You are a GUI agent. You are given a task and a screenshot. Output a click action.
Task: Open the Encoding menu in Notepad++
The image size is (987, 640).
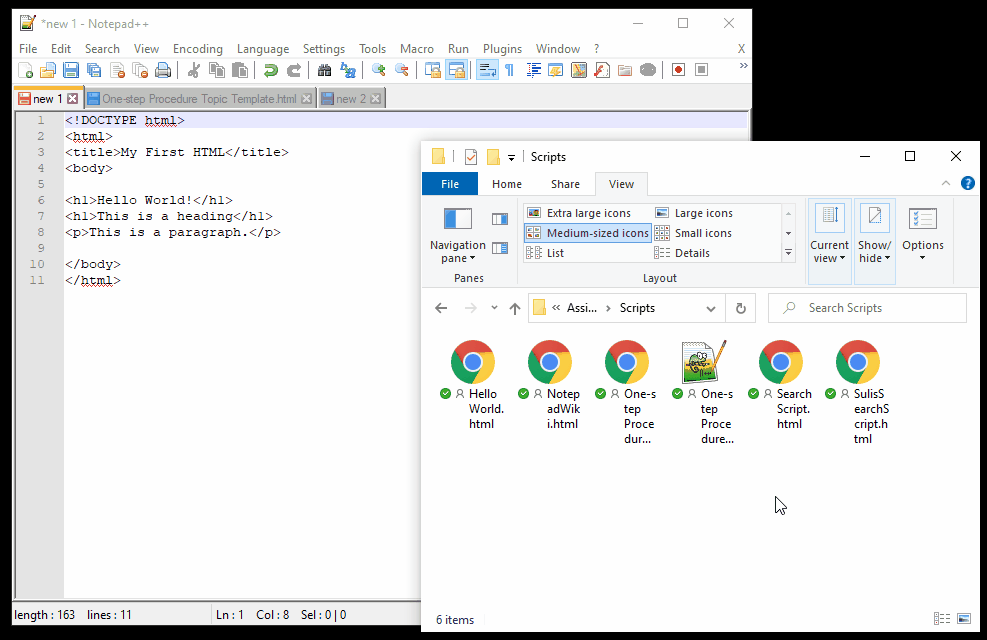pyautogui.click(x=198, y=49)
